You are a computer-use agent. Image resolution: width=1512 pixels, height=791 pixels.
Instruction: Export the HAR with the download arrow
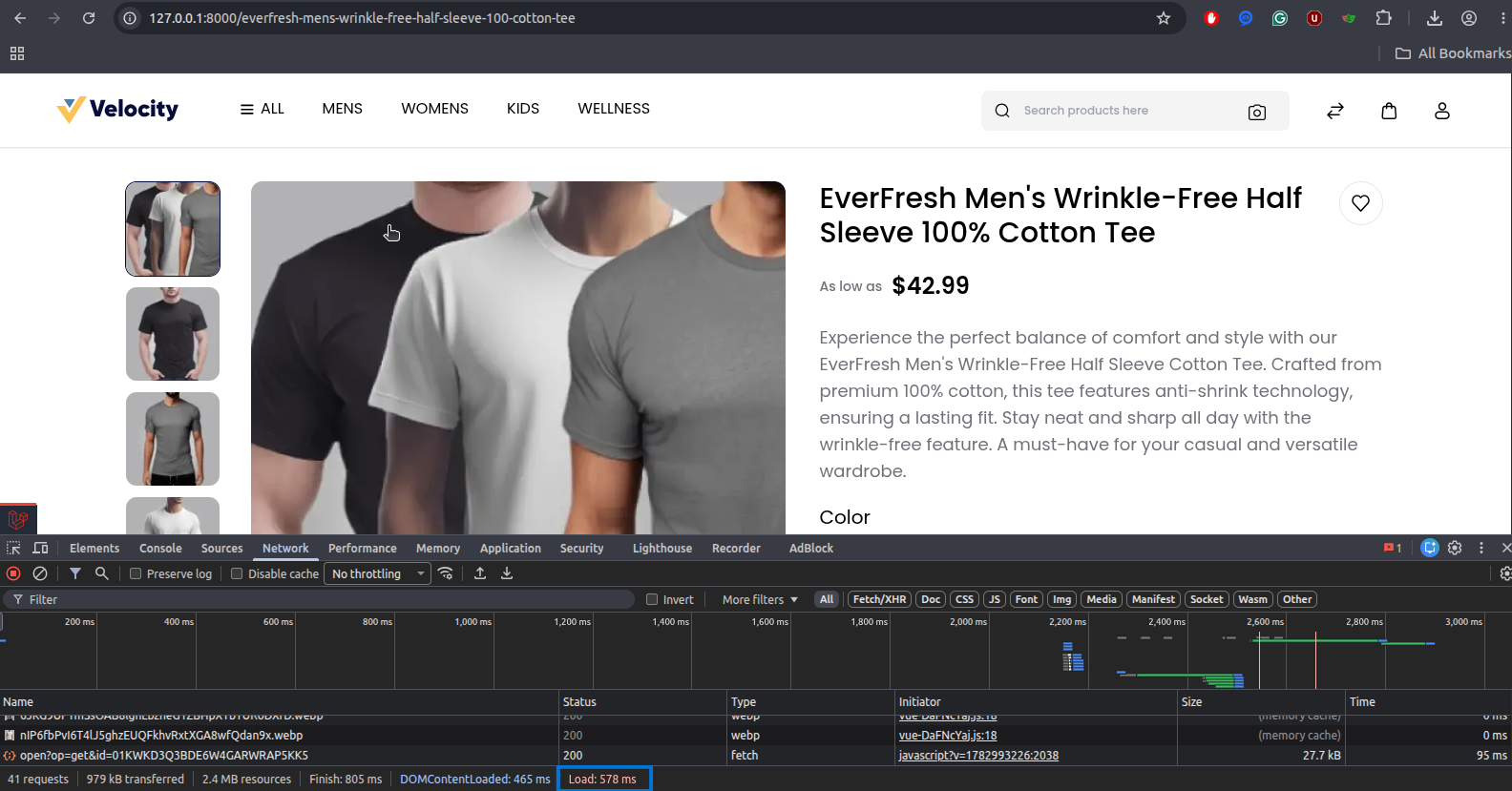tap(507, 573)
